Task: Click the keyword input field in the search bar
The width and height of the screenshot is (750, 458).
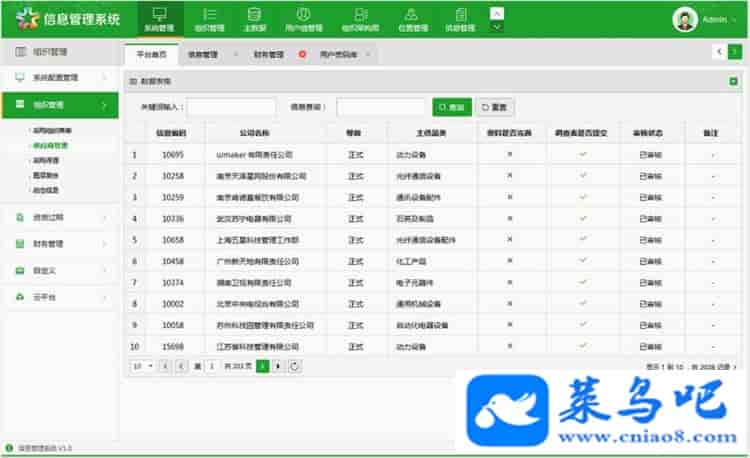Action: [x=231, y=106]
